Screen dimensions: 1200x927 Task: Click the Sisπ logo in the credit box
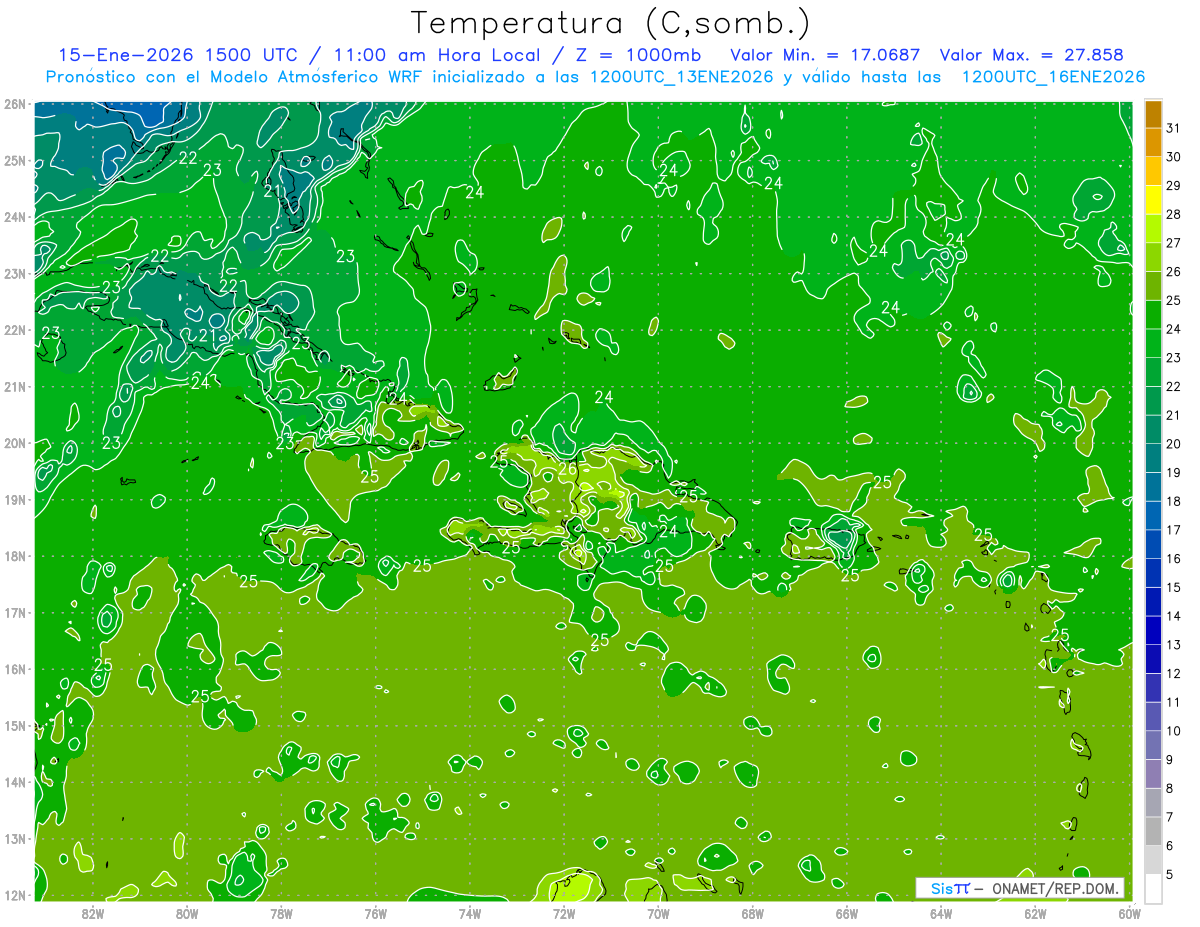[950, 888]
